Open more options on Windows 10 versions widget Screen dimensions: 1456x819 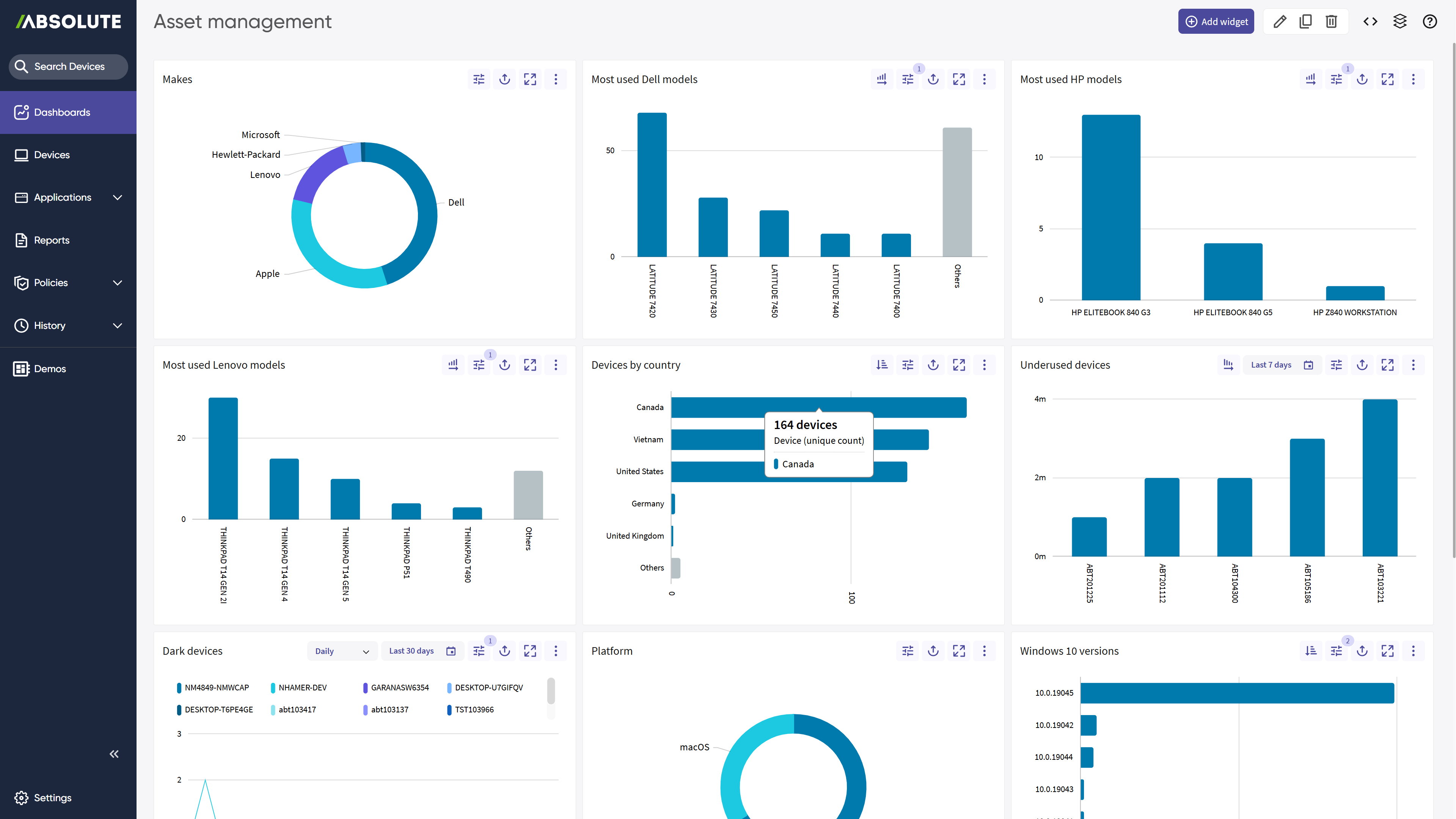point(1413,651)
